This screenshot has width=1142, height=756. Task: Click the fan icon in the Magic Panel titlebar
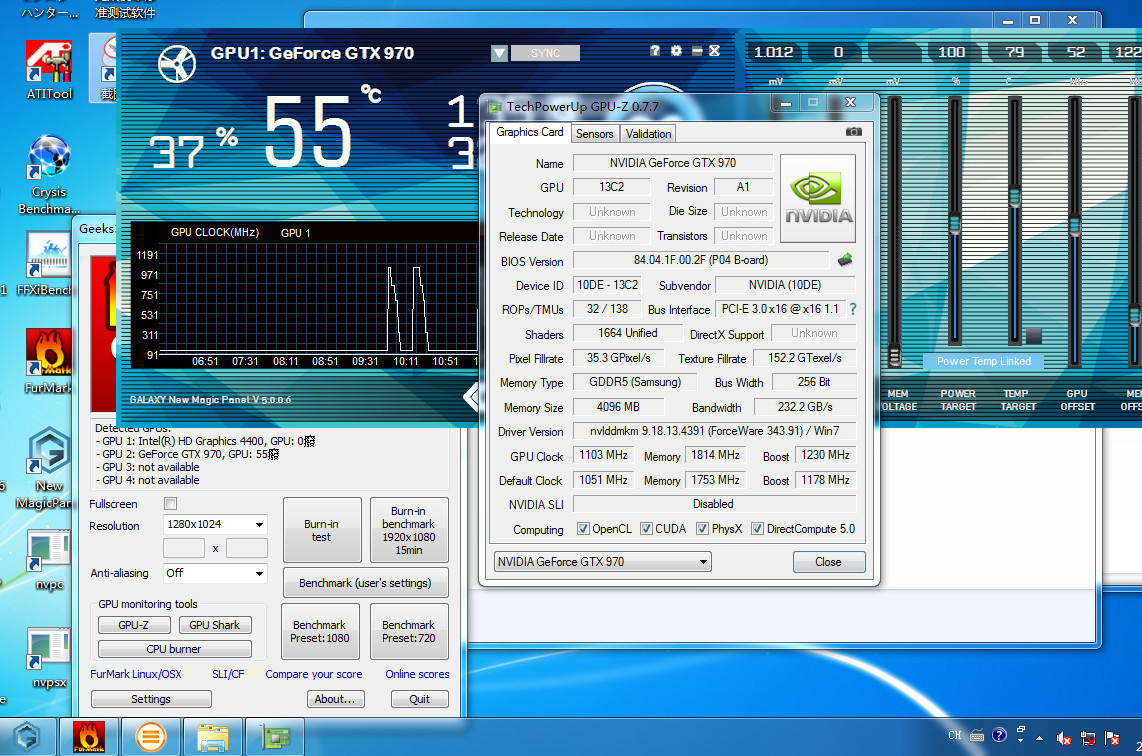177,63
